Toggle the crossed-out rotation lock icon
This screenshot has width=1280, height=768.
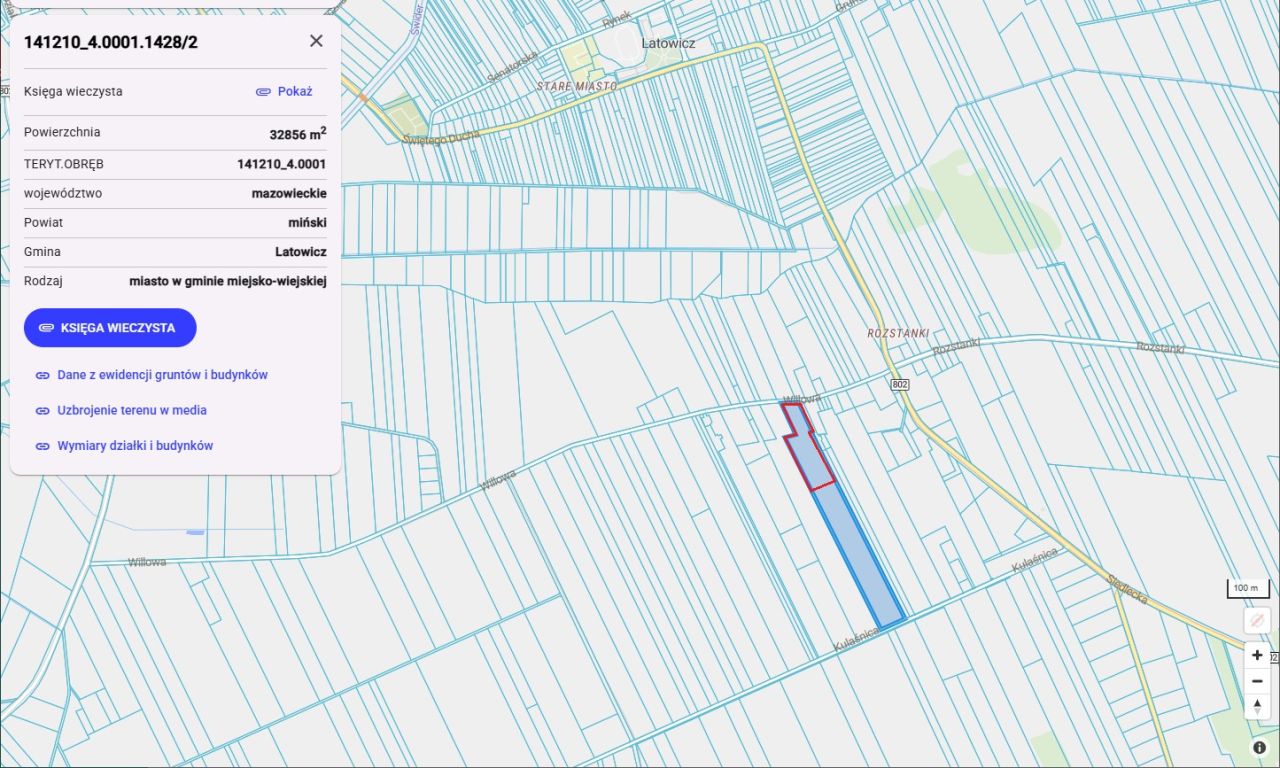pos(1257,621)
